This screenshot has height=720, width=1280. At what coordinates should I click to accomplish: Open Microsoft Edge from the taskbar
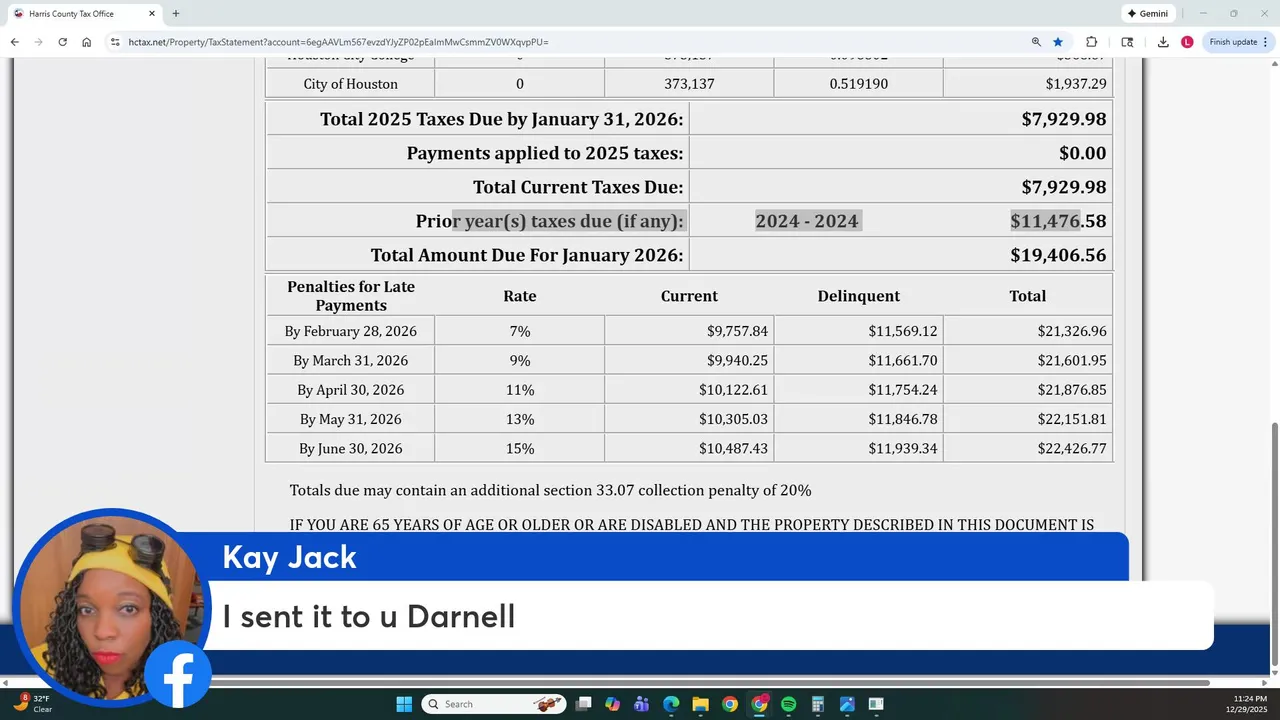(x=671, y=704)
